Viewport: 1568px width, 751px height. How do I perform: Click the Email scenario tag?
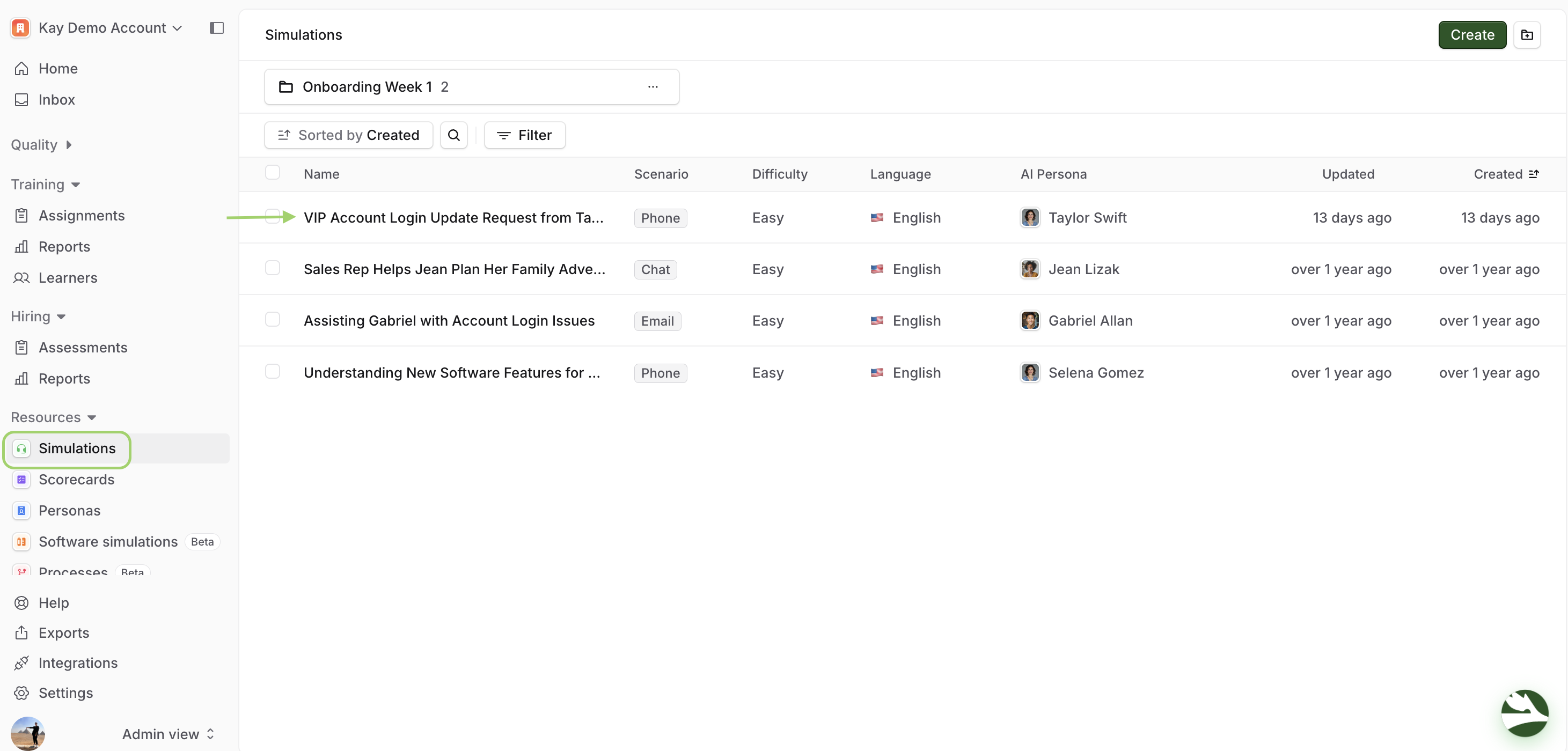click(x=657, y=321)
